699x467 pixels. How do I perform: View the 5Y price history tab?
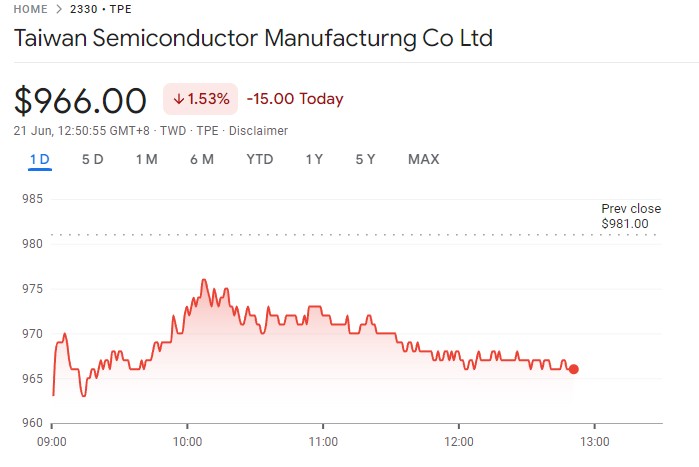[365, 160]
